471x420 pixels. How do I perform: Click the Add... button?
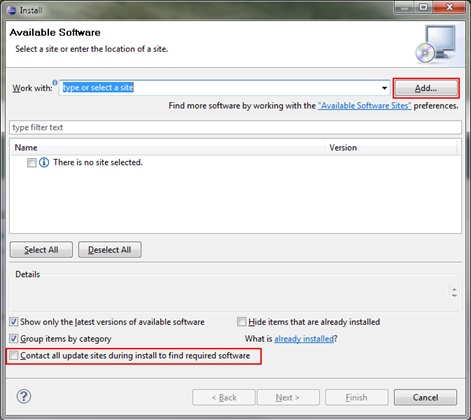point(426,88)
